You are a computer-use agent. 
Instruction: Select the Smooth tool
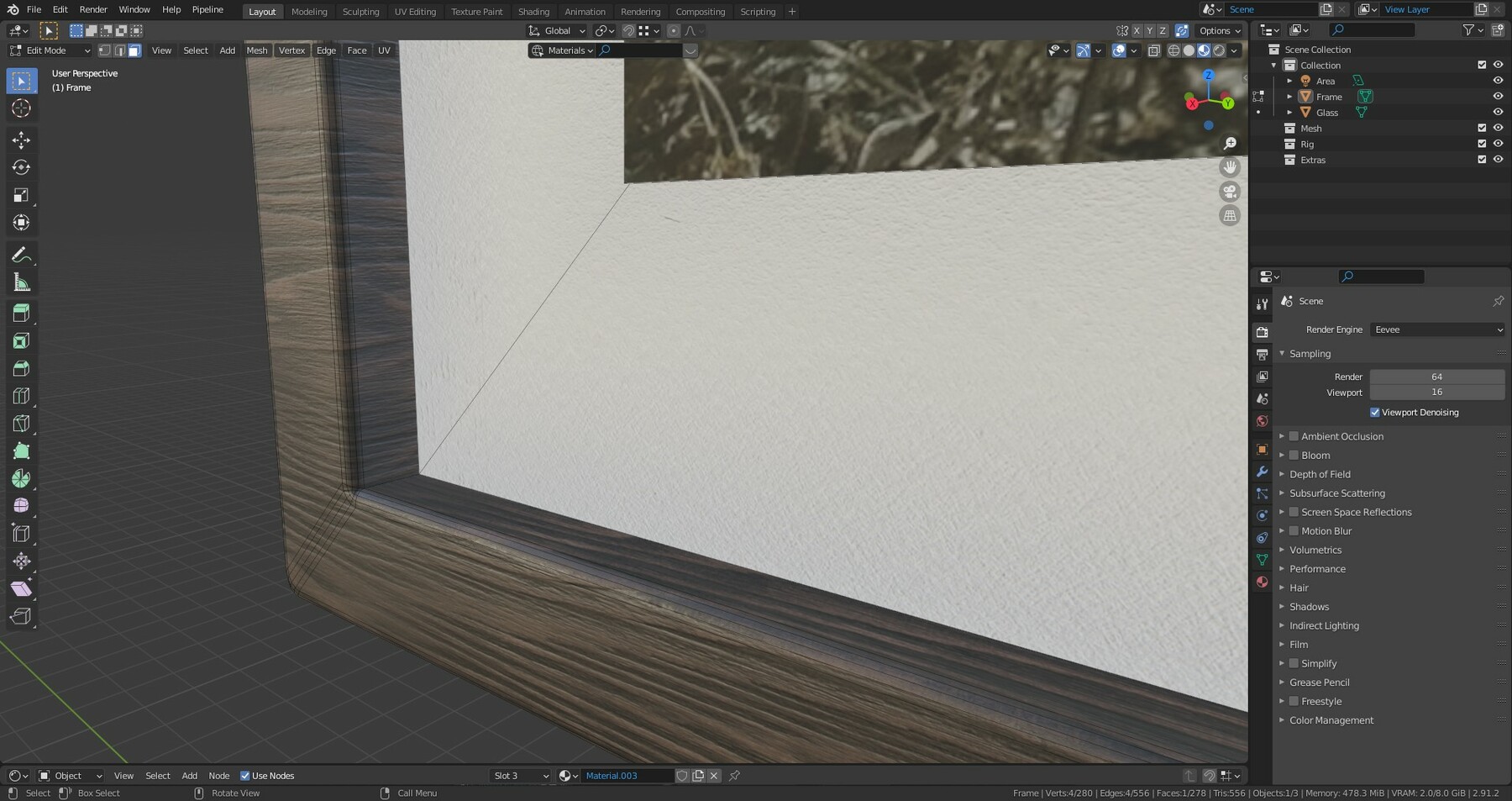click(x=21, y=506)
